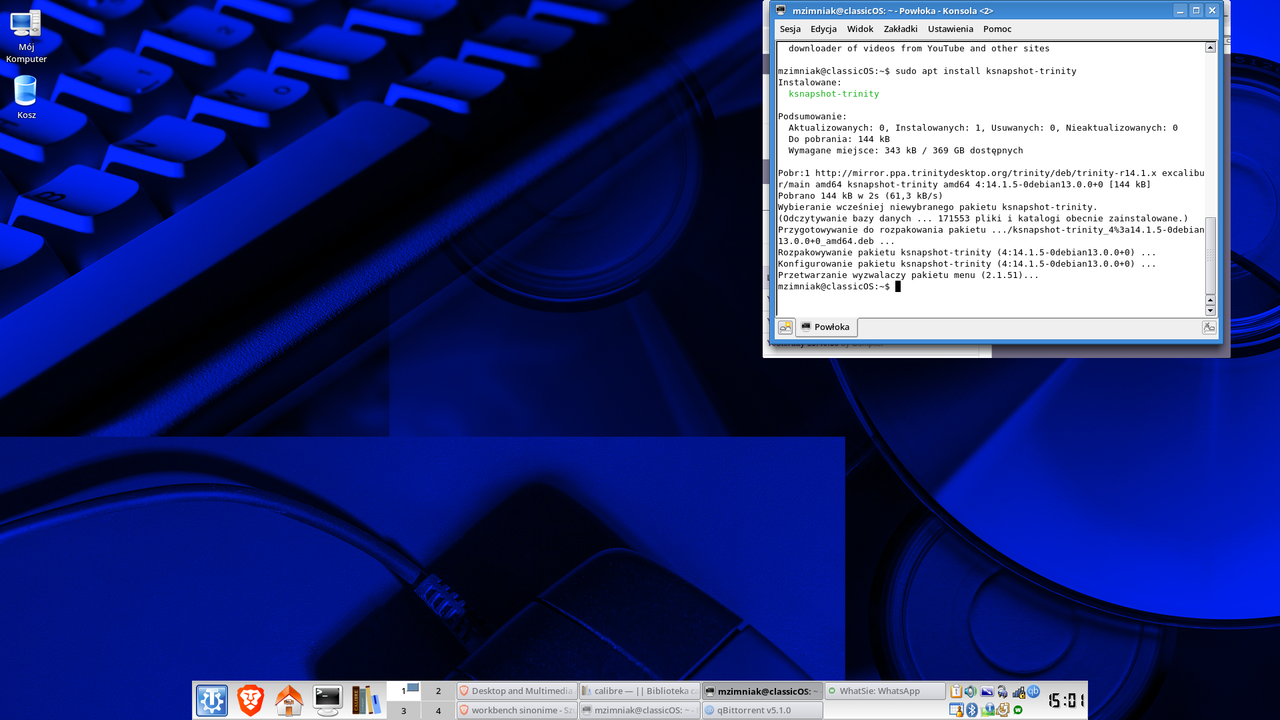The image size is (1280, 720).
Task: Open the update notifier tray icon
Action: point(1002,710)
